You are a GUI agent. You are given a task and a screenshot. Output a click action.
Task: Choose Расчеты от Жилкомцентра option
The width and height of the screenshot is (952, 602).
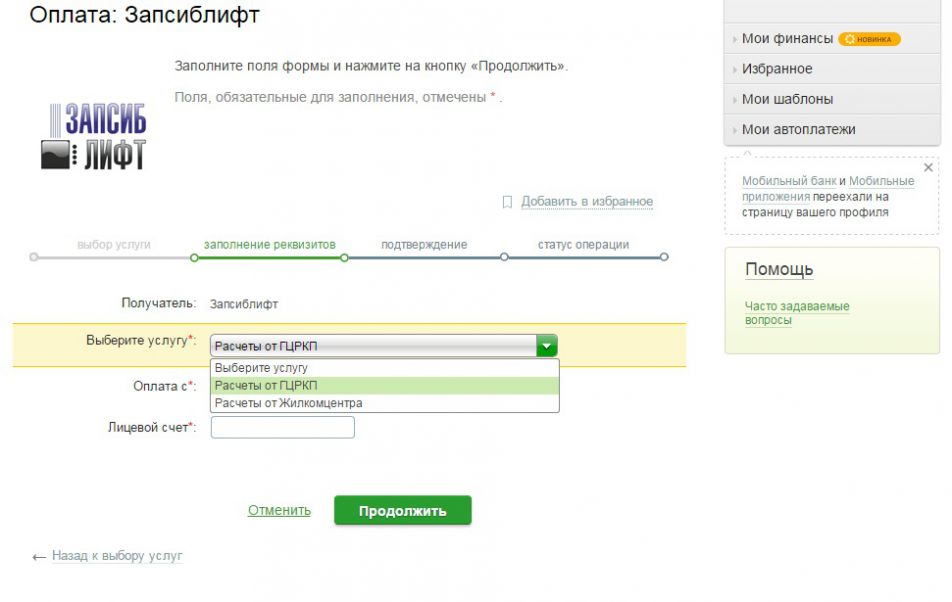pyautogui.click(x=384, y=403)
